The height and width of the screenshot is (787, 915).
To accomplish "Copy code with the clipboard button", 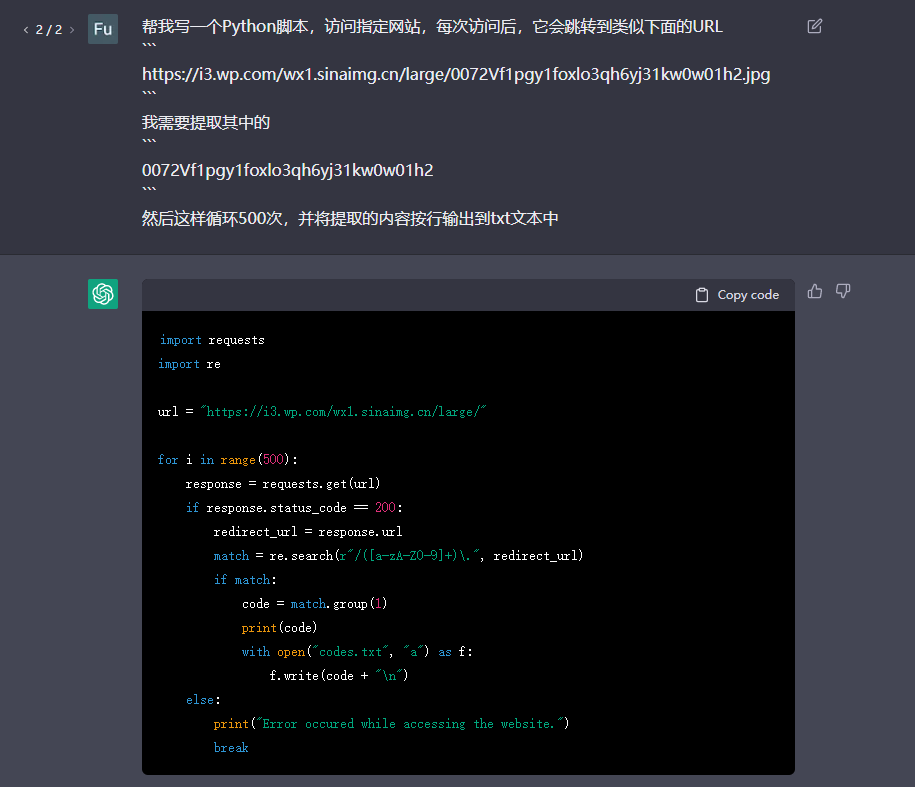I will tap(737, 295).
